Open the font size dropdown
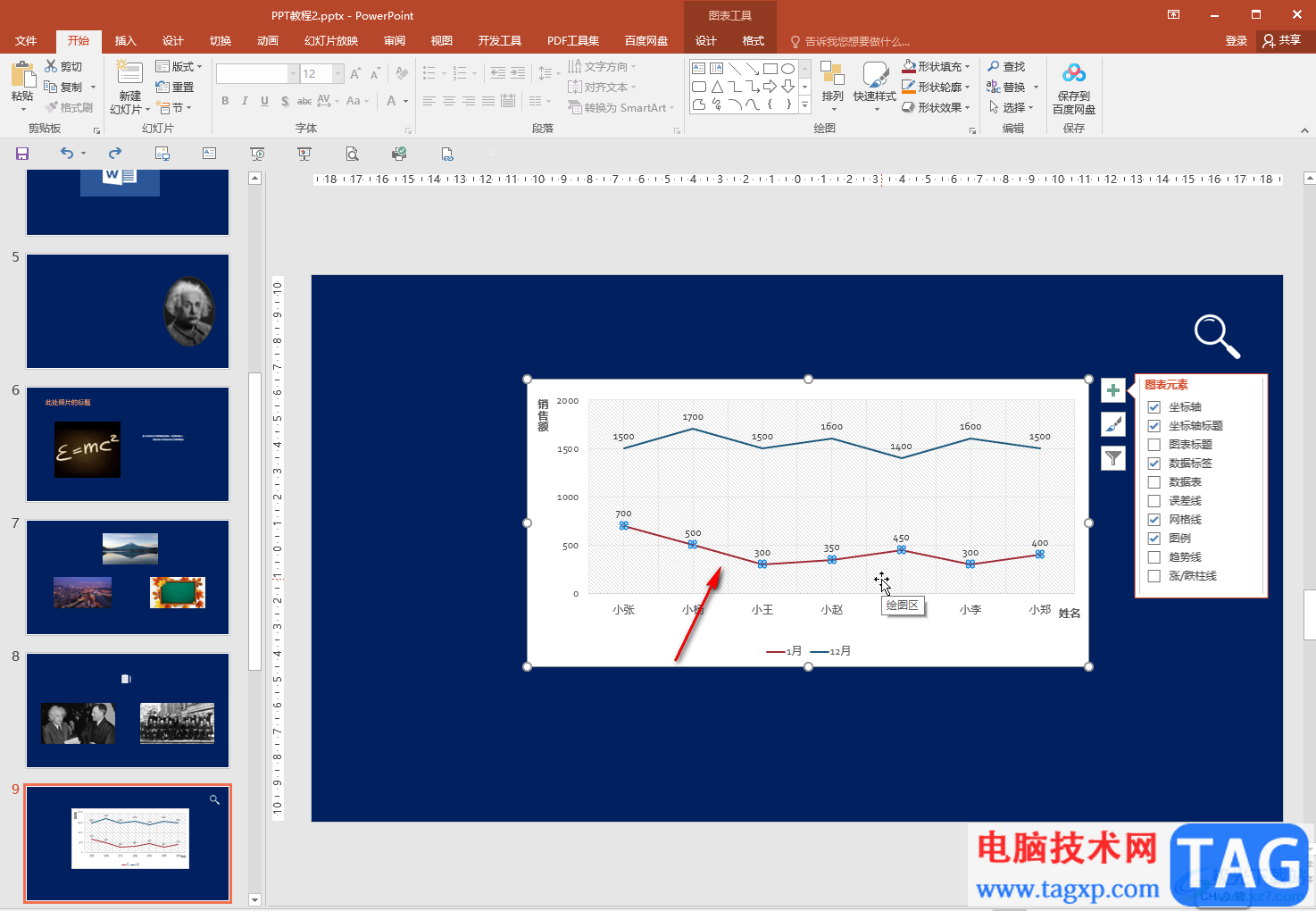The height and width of the screenshot is (911, 1316). [x=338, y=73]
